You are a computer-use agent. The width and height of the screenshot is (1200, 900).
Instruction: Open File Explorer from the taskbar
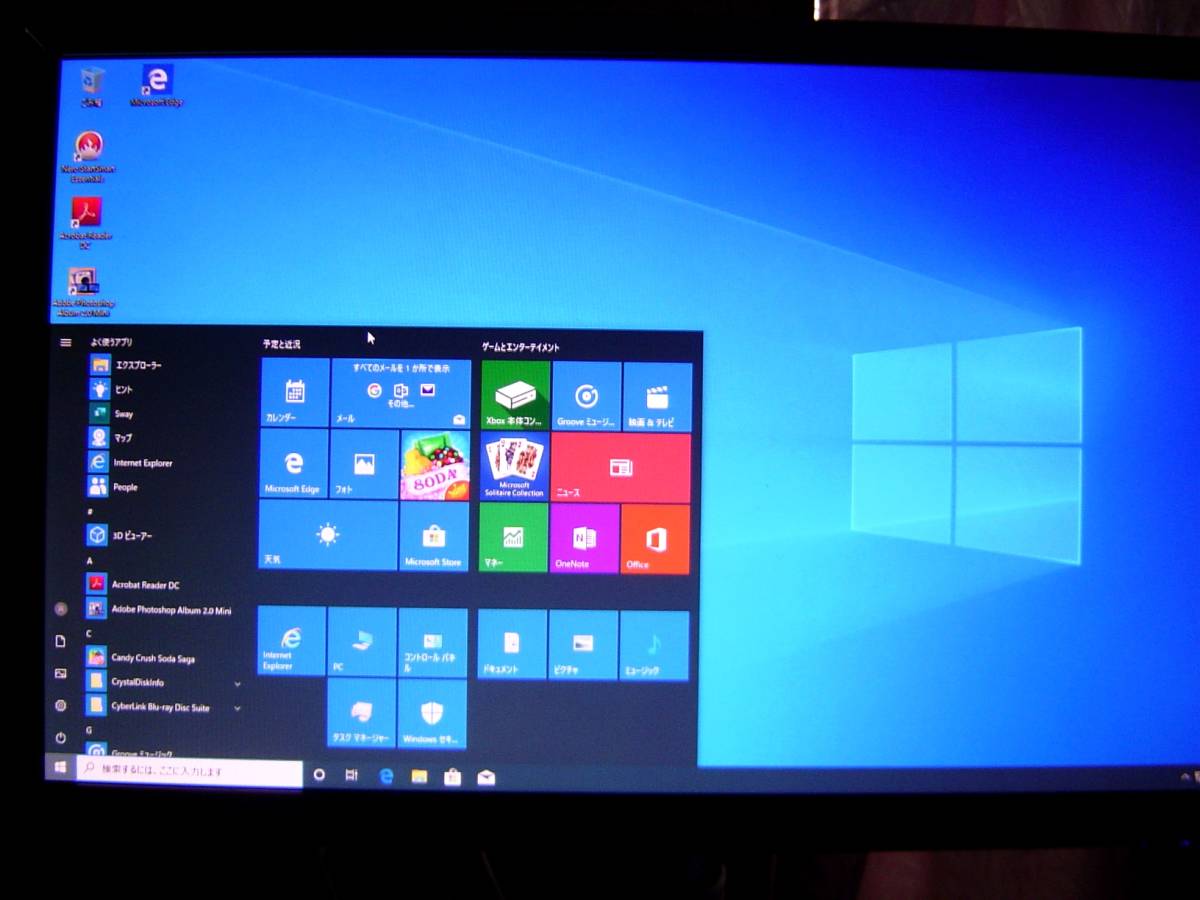[419, 776]
